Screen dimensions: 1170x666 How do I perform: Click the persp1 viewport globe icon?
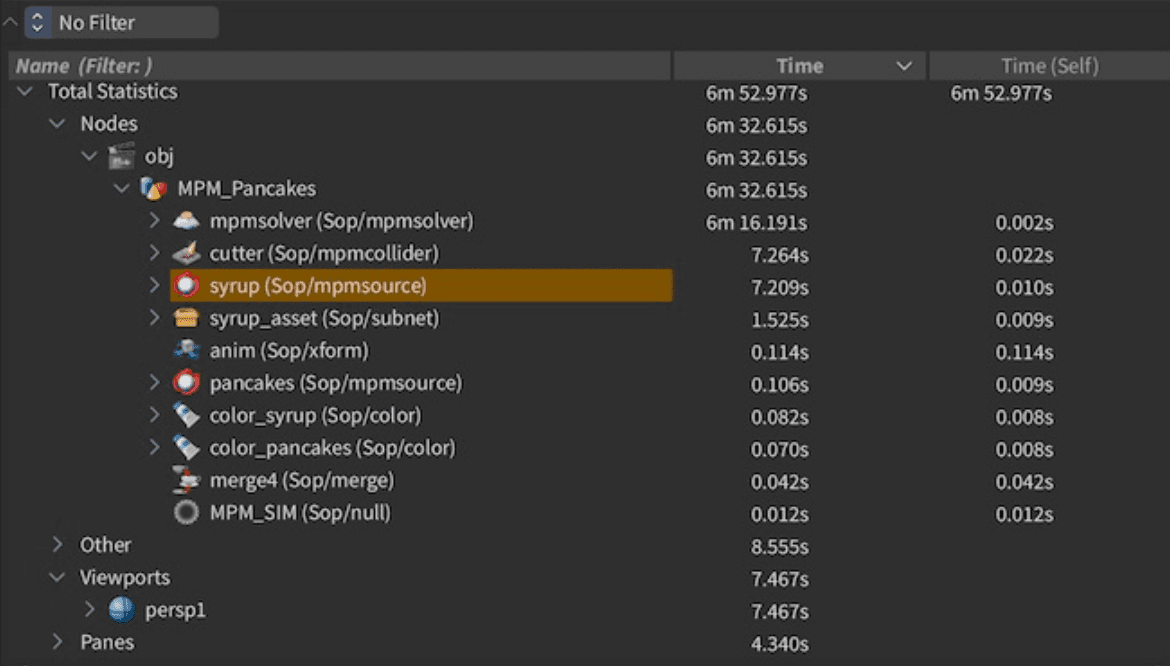tap(122, 610)
